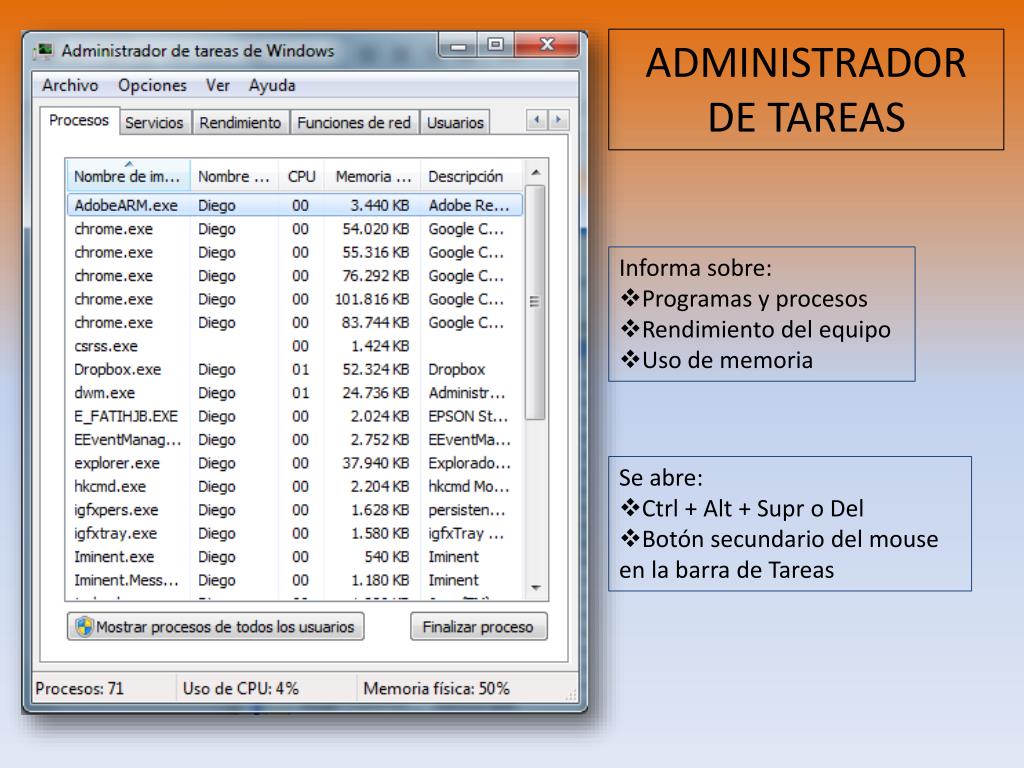
Task: Click the Uso de CPU: 4% status
Action: pos(240,689)
